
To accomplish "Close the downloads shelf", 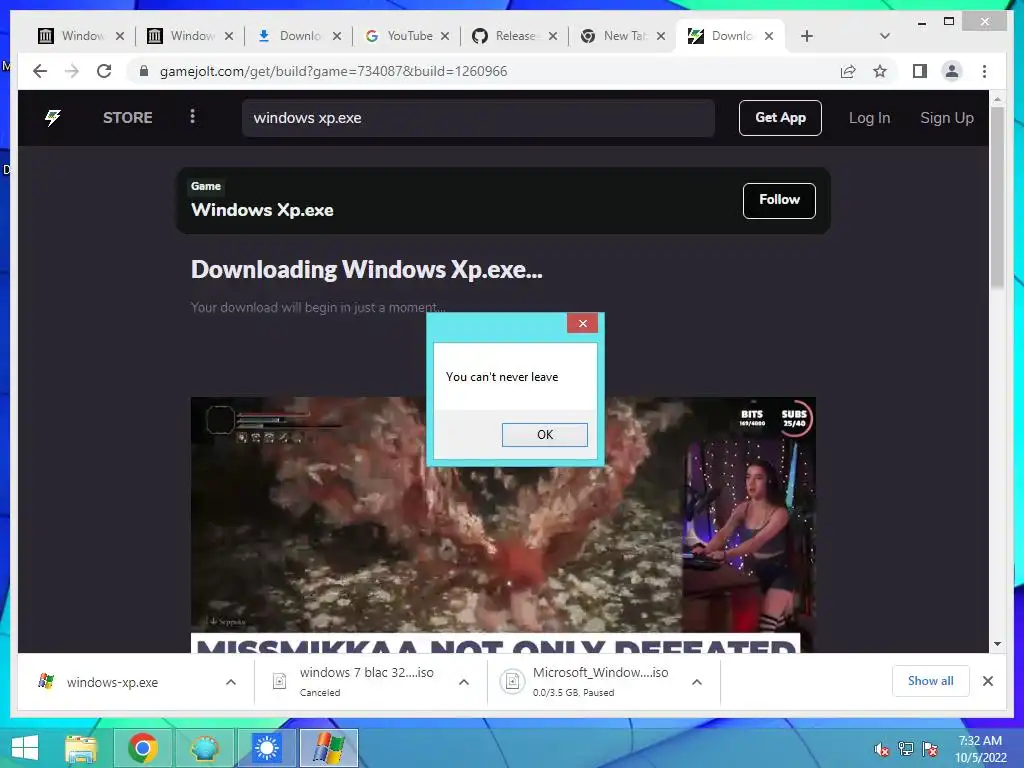I will tap(987, 681).
